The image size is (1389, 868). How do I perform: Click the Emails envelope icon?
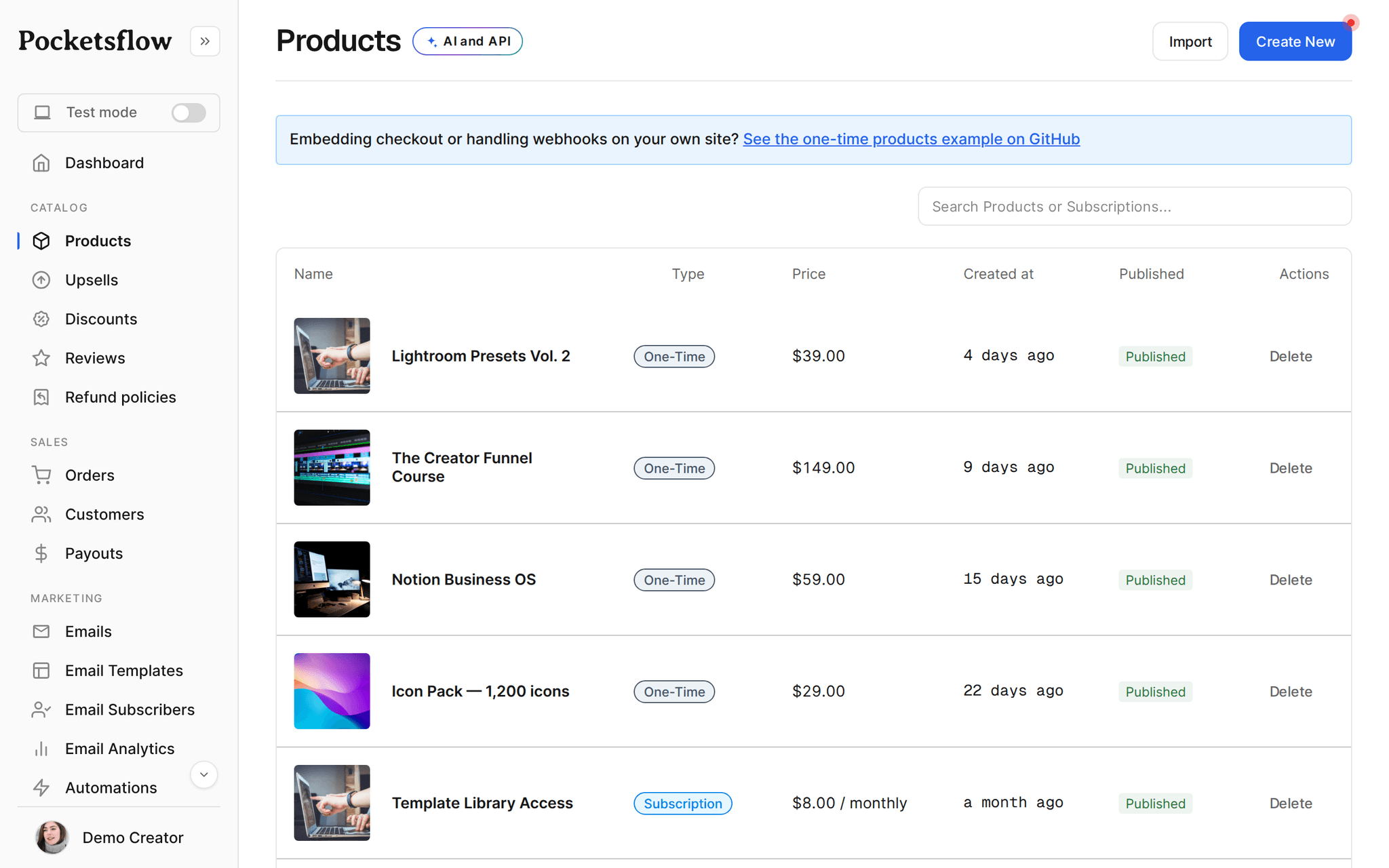41,631
